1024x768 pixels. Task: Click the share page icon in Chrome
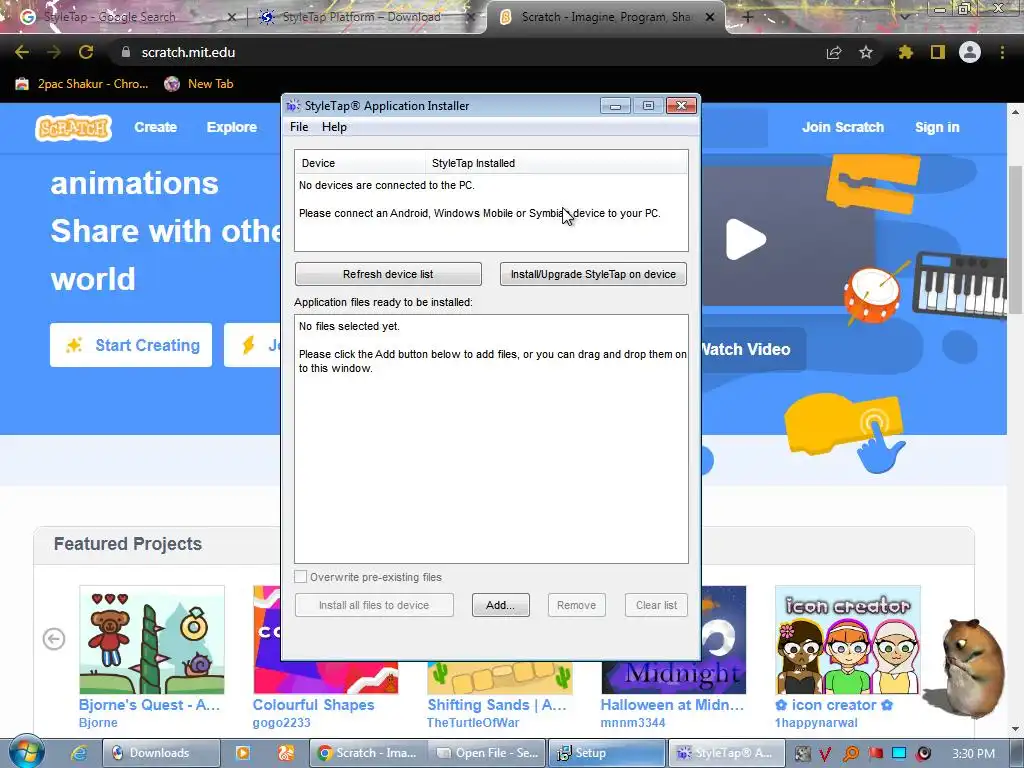point(834,52)
